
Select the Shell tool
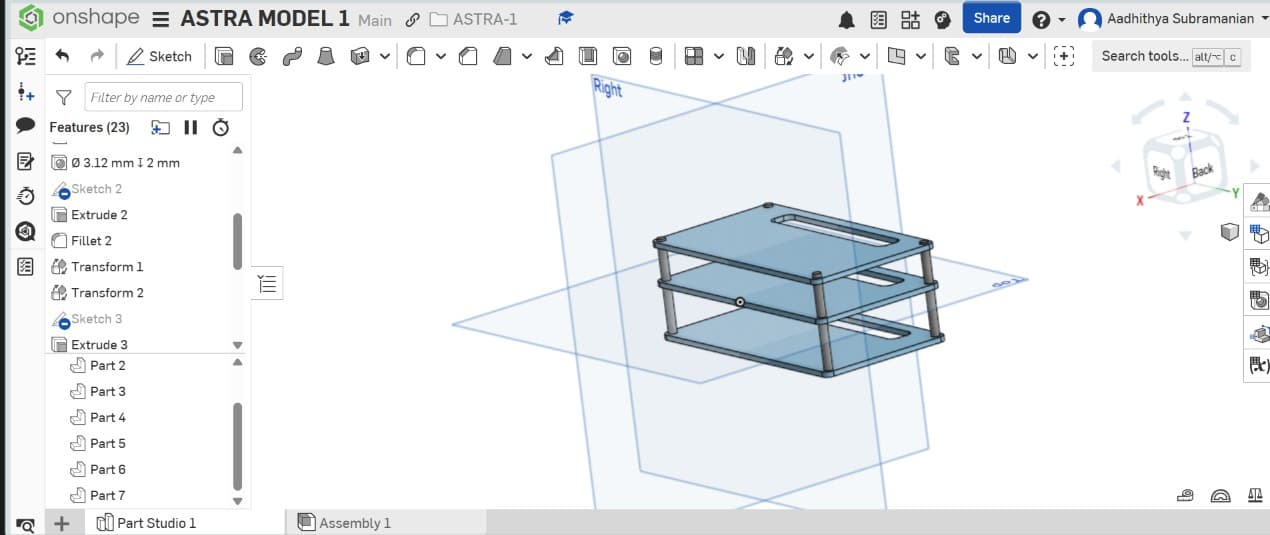pos(588,56)
